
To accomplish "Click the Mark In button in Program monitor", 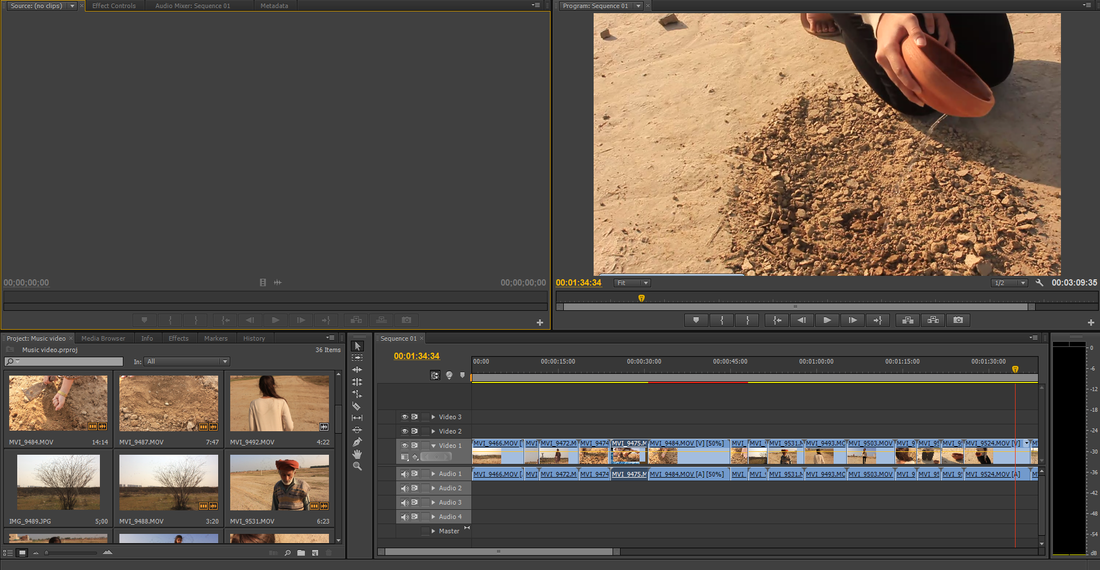I will click(x=721, y=320).
